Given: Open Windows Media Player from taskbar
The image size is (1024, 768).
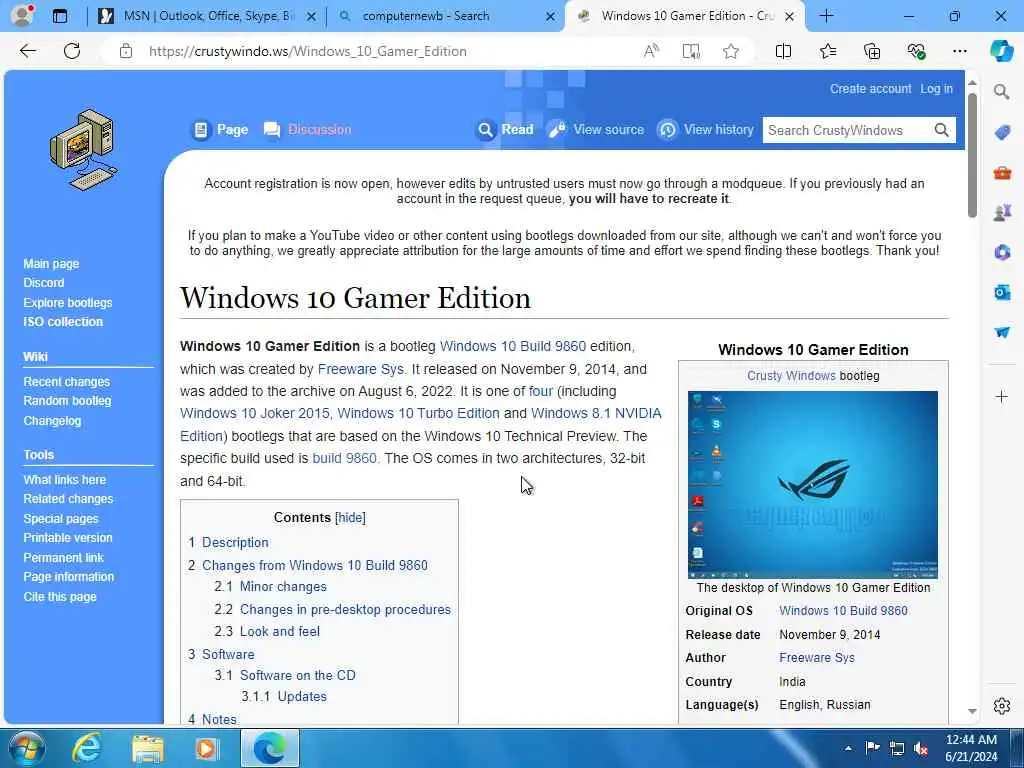Looking at the screenshot, I should coord(207,748).
